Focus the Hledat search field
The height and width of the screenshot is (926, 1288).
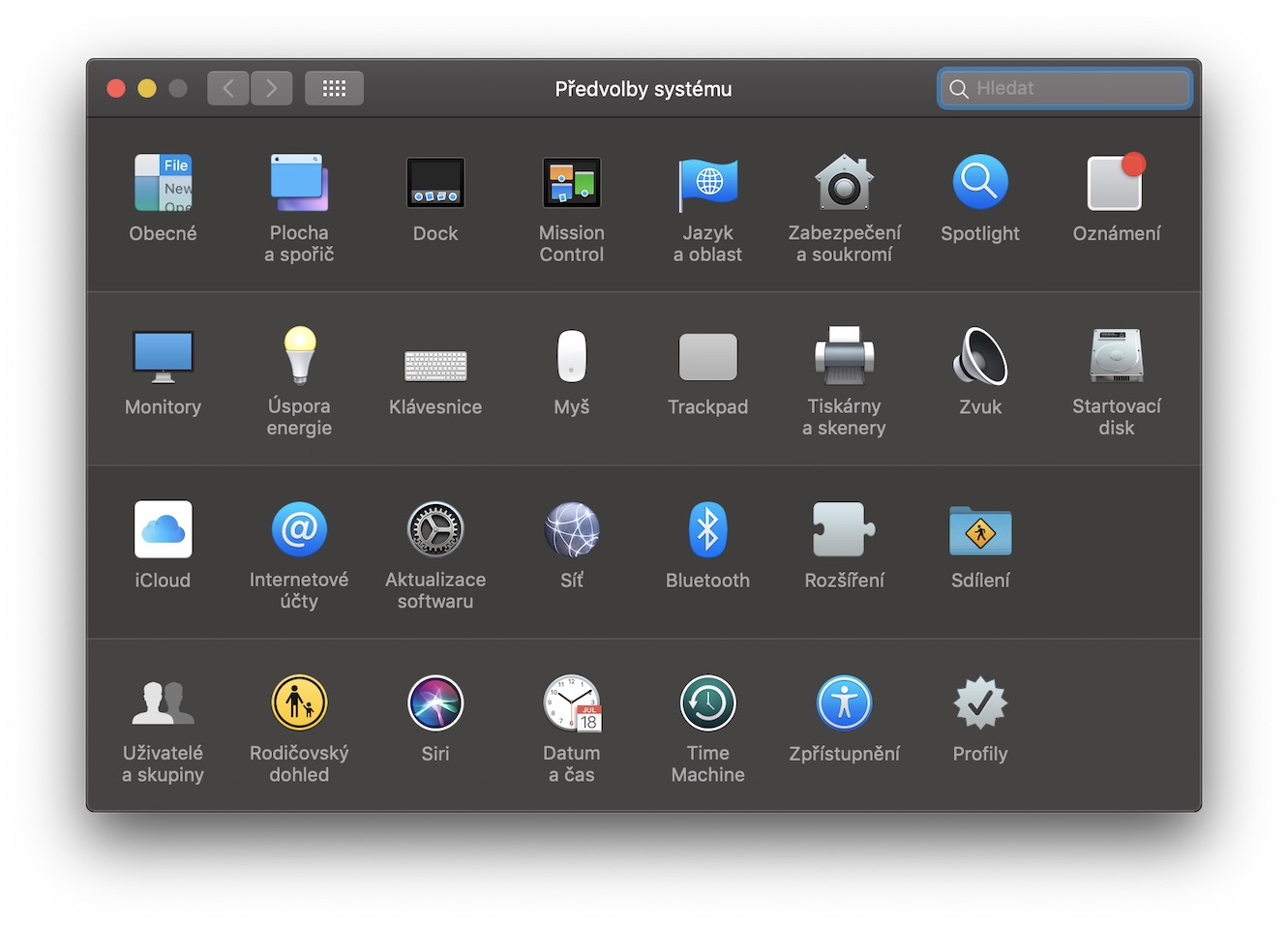coord(1064,88)
